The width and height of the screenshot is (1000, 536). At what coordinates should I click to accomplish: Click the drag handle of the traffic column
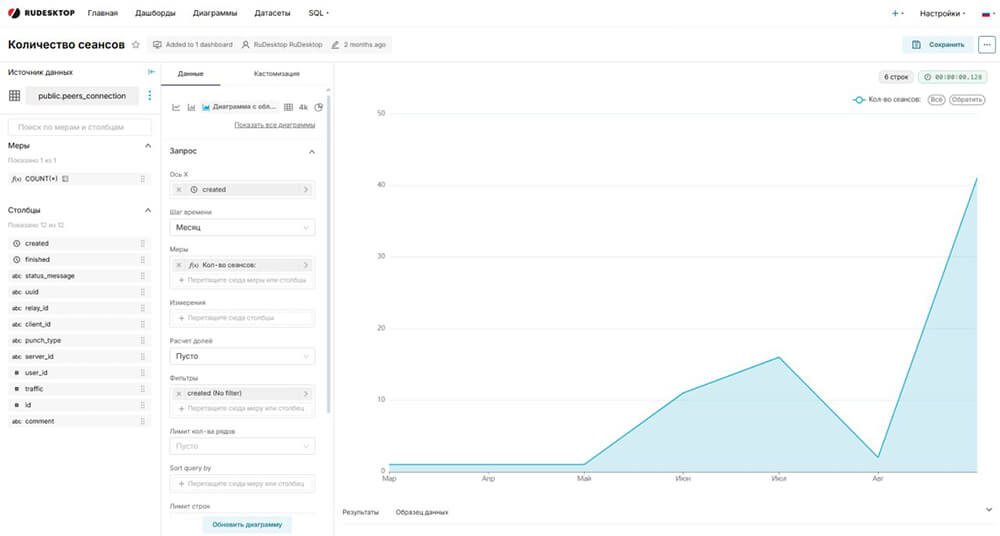[x=143, y=389]
